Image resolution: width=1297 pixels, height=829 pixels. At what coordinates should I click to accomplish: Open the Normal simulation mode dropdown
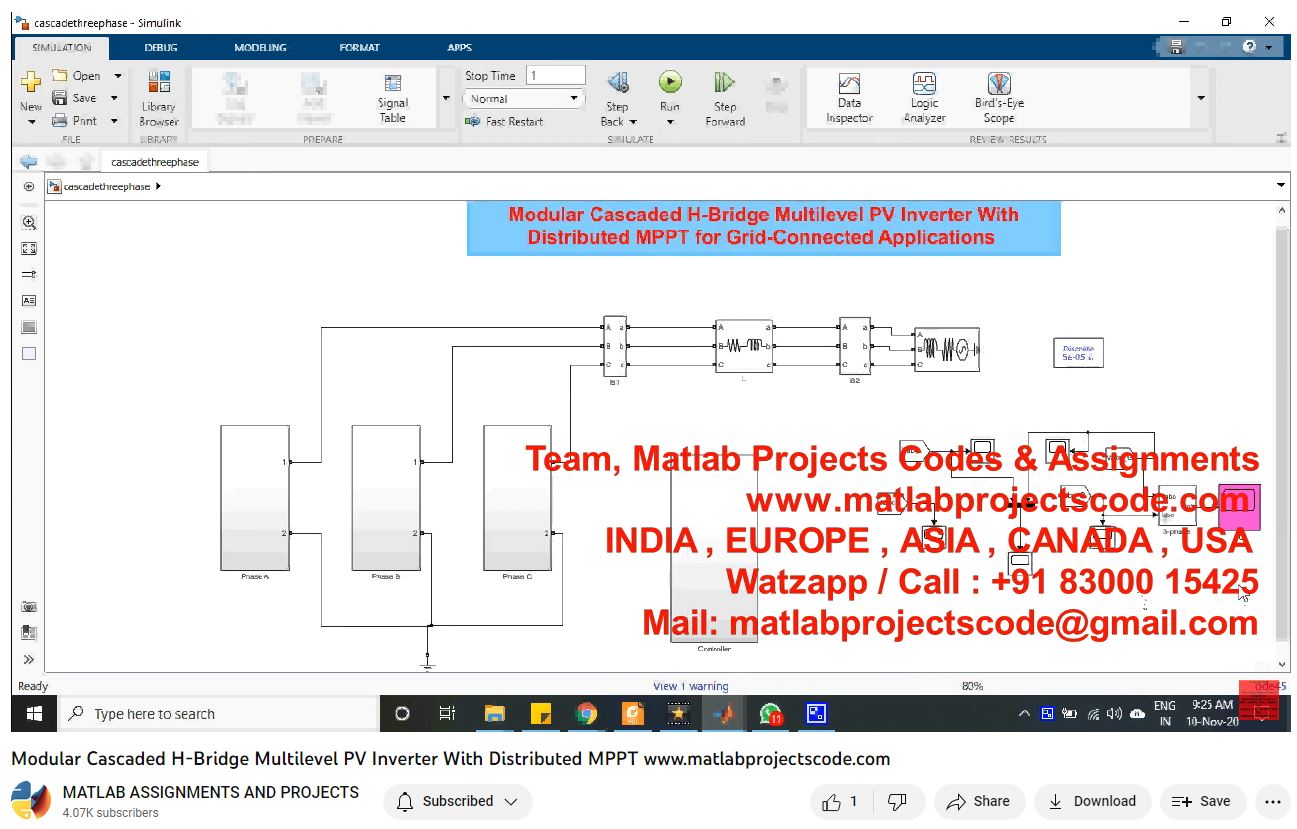pyautogui.click(x=523, y=99)
